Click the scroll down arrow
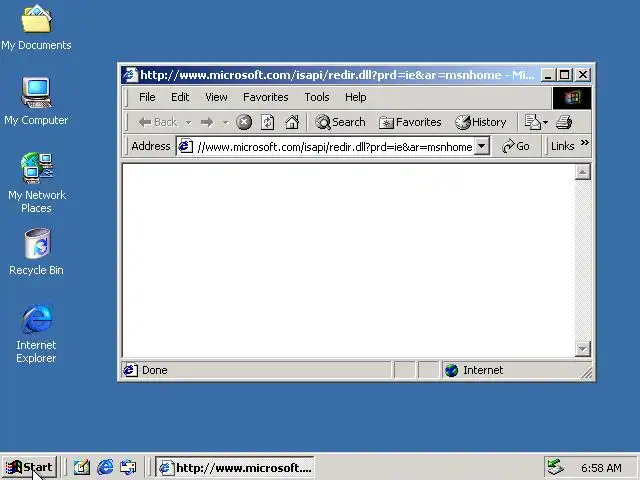 pyautogui.click(x=583, y=349)
